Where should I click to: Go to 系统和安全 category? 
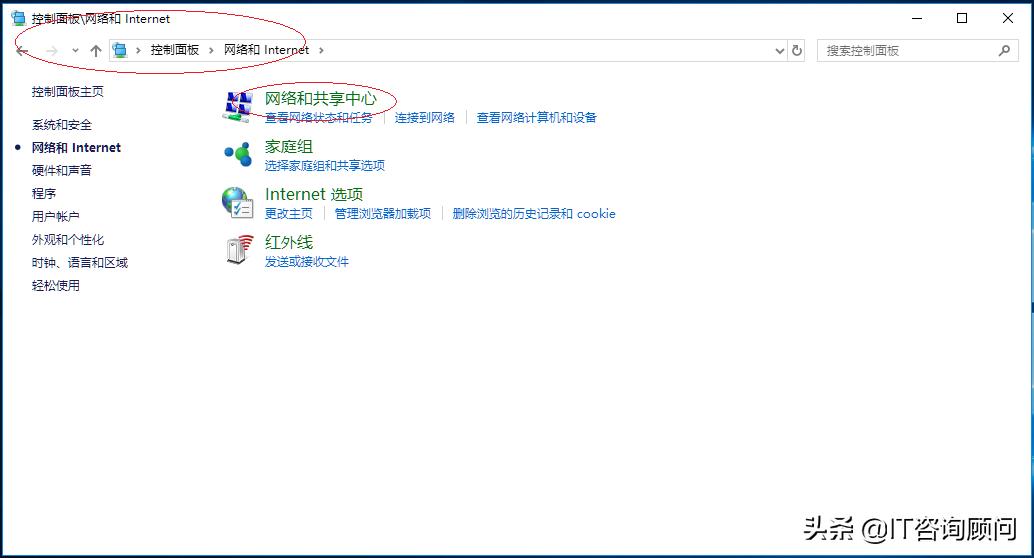[62, 125]
